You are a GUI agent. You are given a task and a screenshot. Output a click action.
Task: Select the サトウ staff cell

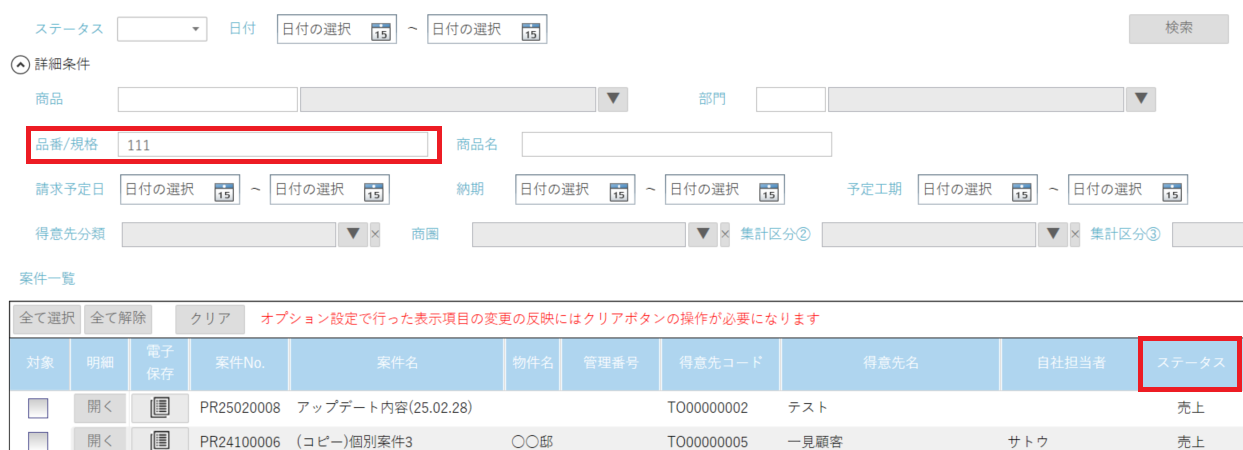point(1071,441)
